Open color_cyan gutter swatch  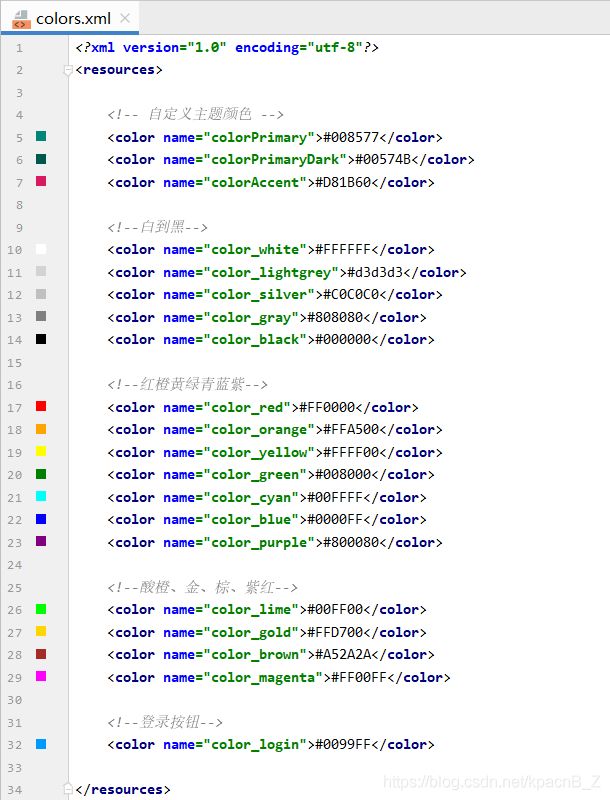41,496
